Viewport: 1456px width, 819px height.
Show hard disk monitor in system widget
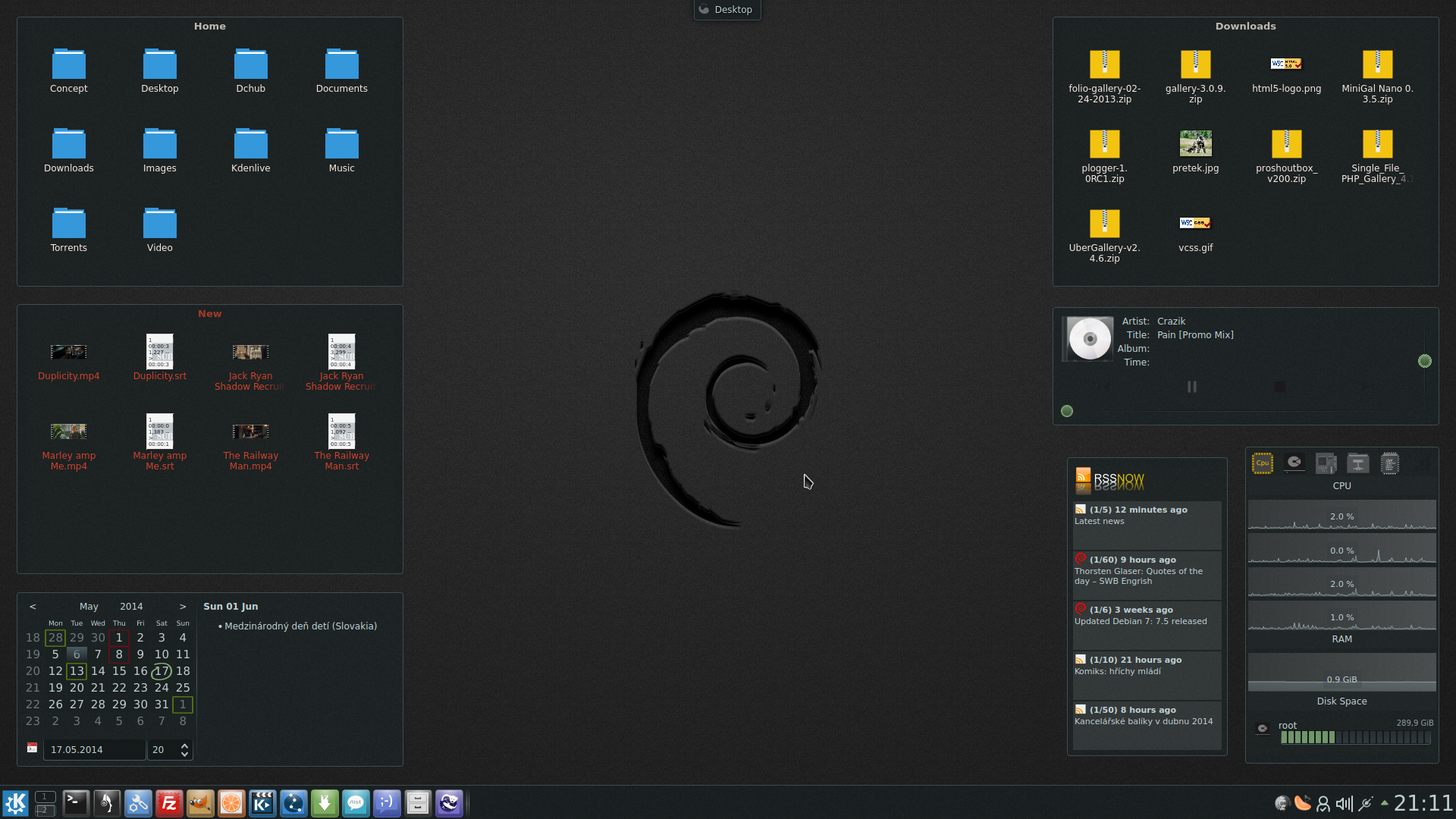(x=1294, y=463)
